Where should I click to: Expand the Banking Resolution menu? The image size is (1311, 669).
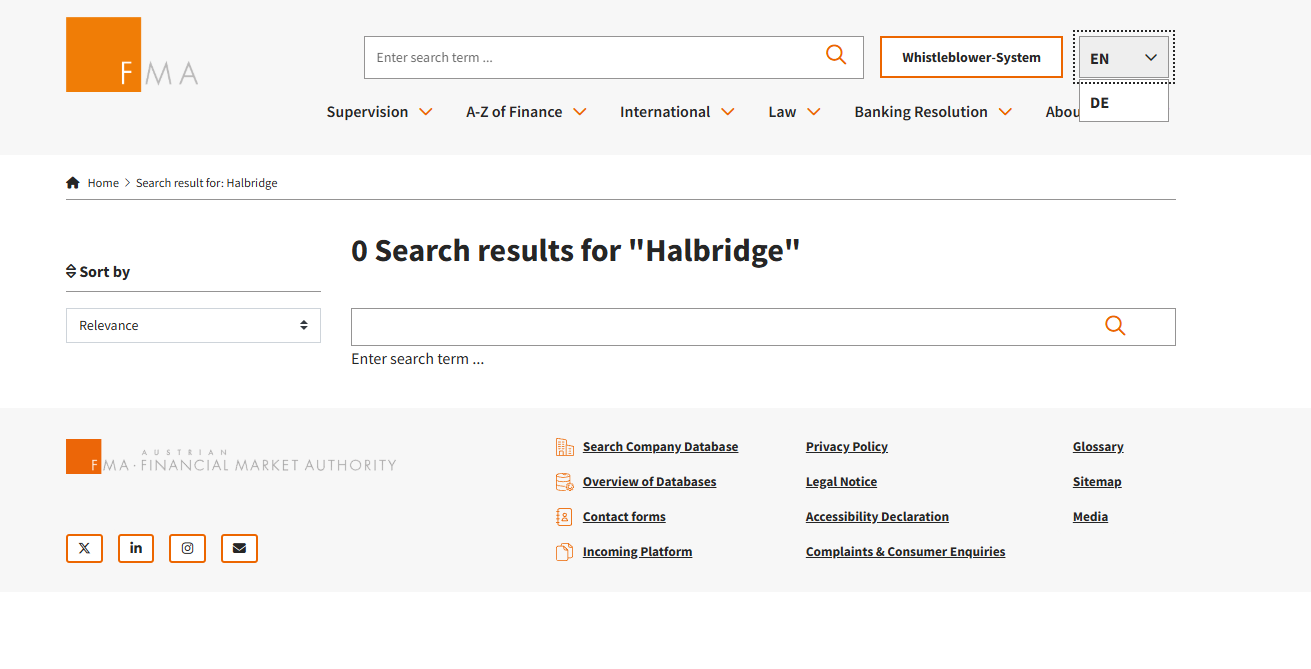click(x=932, y=112)
